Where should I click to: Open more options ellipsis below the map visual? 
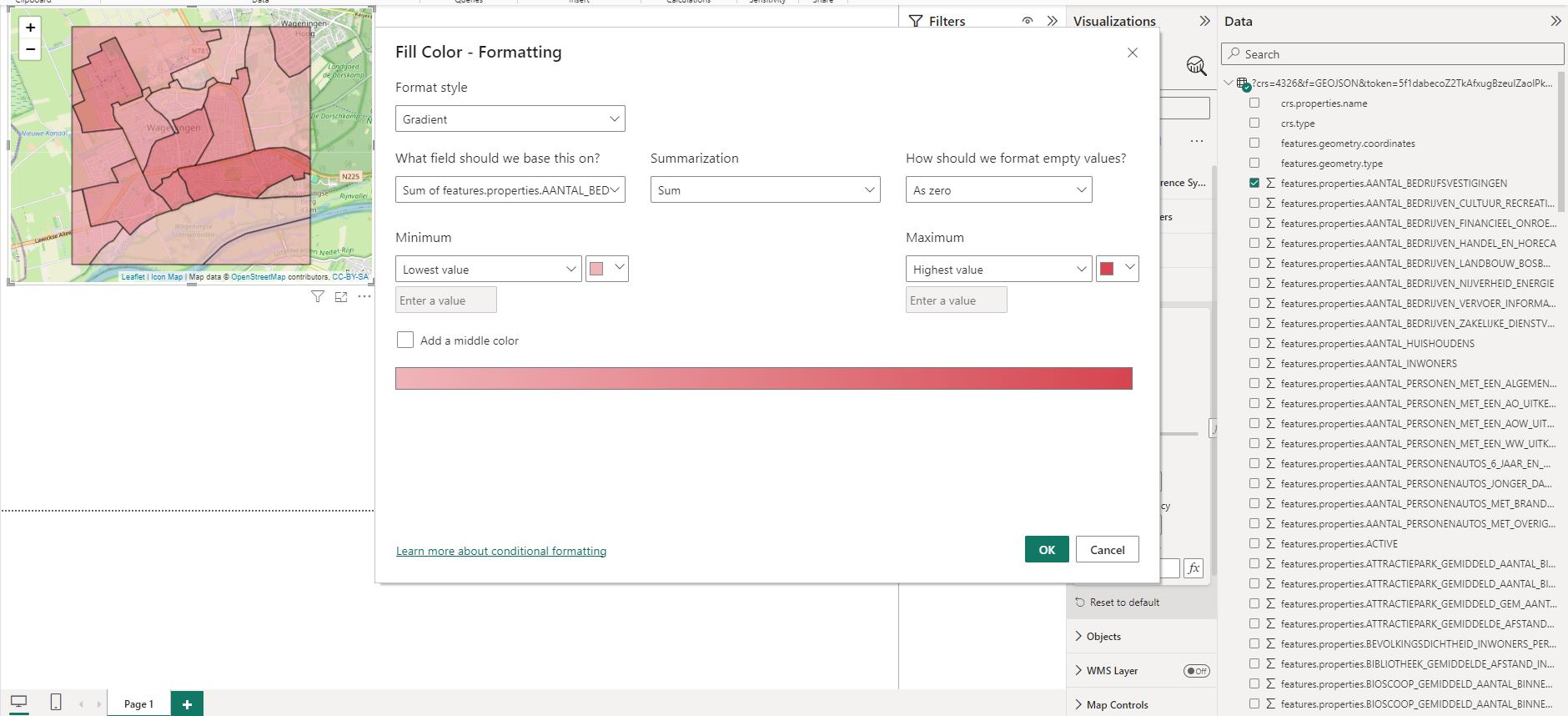pyautogui.click(x=364, y=296)
